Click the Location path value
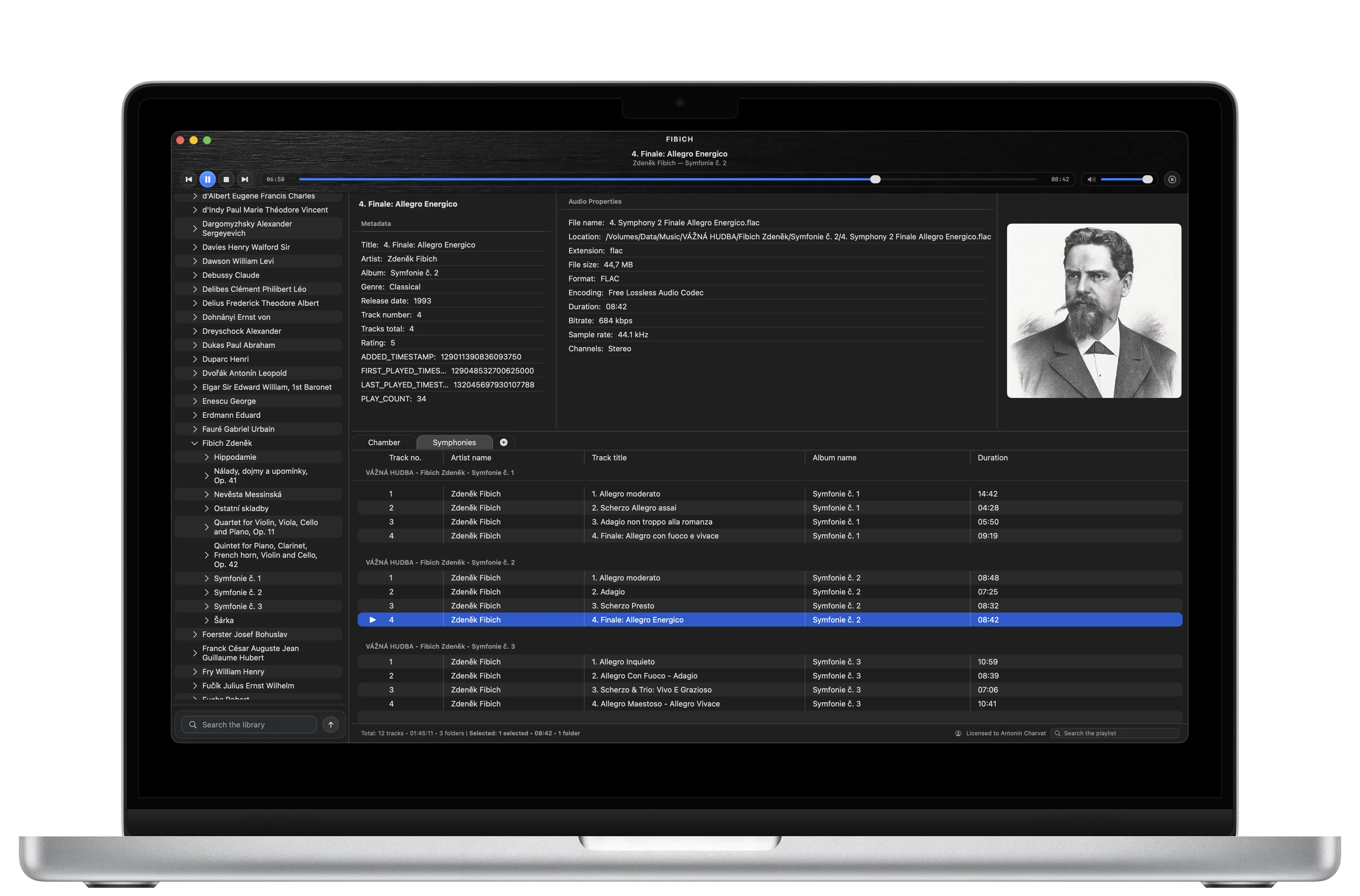The height and width of the screenshot is (896, 1360). click(798, 237)
